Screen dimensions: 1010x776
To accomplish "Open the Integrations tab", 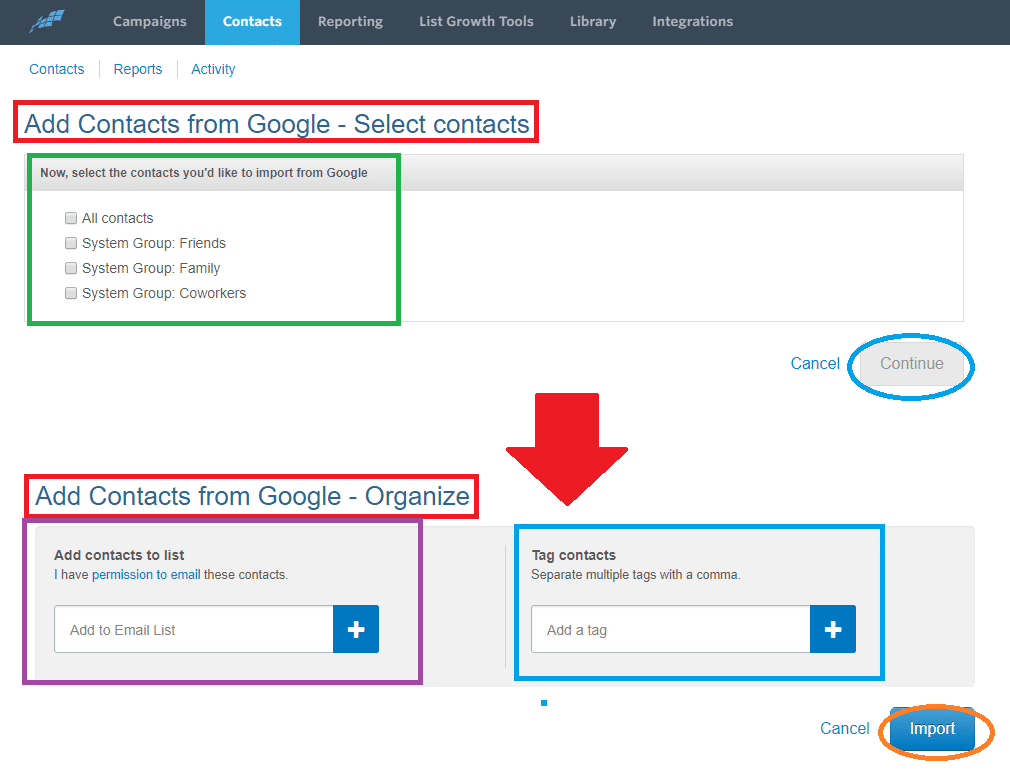I will coord(692,21).
